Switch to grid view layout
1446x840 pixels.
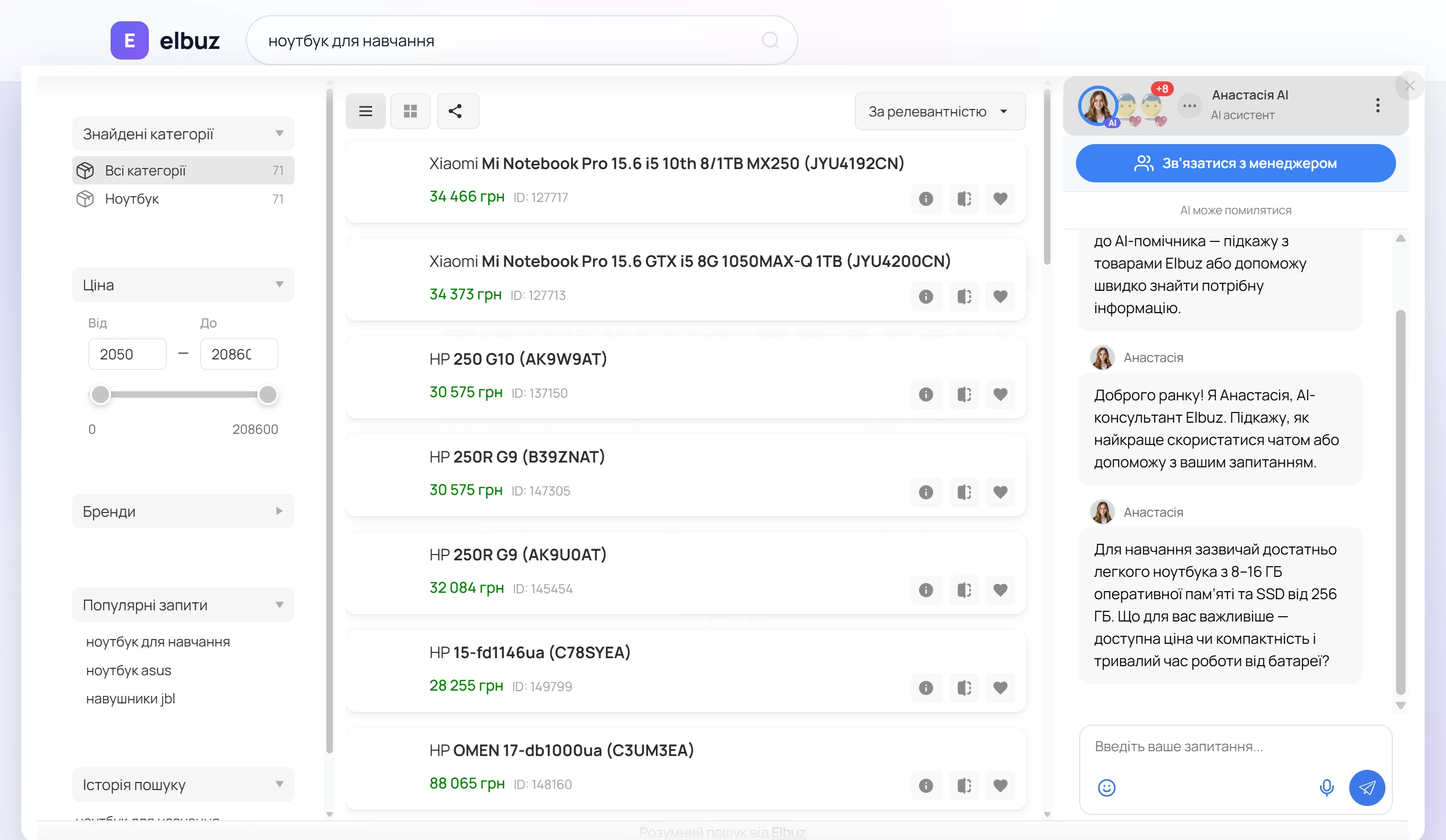point(410,111)
